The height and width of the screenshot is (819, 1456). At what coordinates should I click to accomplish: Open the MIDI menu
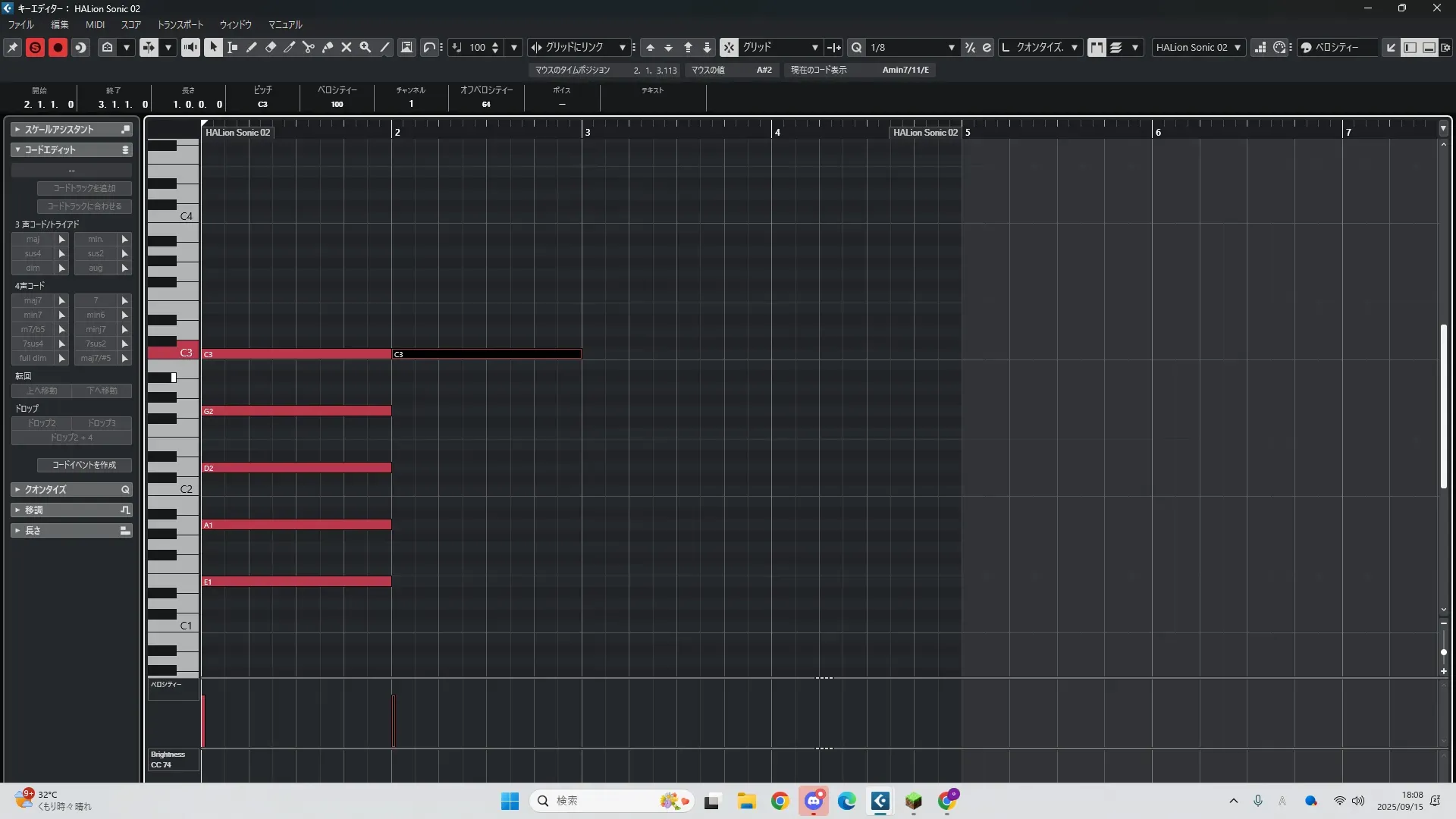click(95, 24)
